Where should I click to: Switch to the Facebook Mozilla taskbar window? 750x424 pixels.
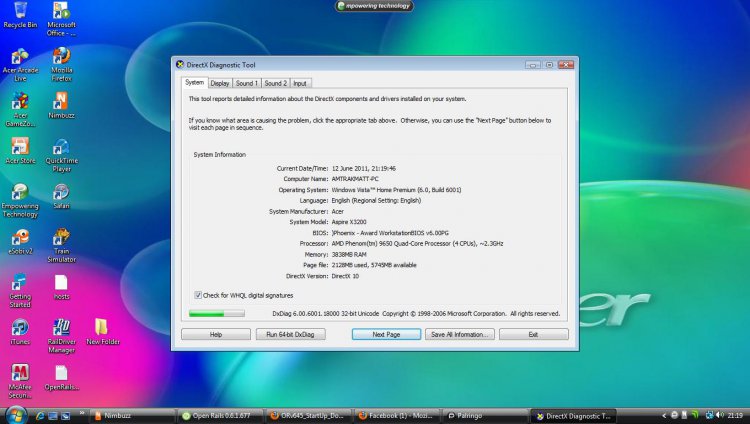[x=397, y=416]
